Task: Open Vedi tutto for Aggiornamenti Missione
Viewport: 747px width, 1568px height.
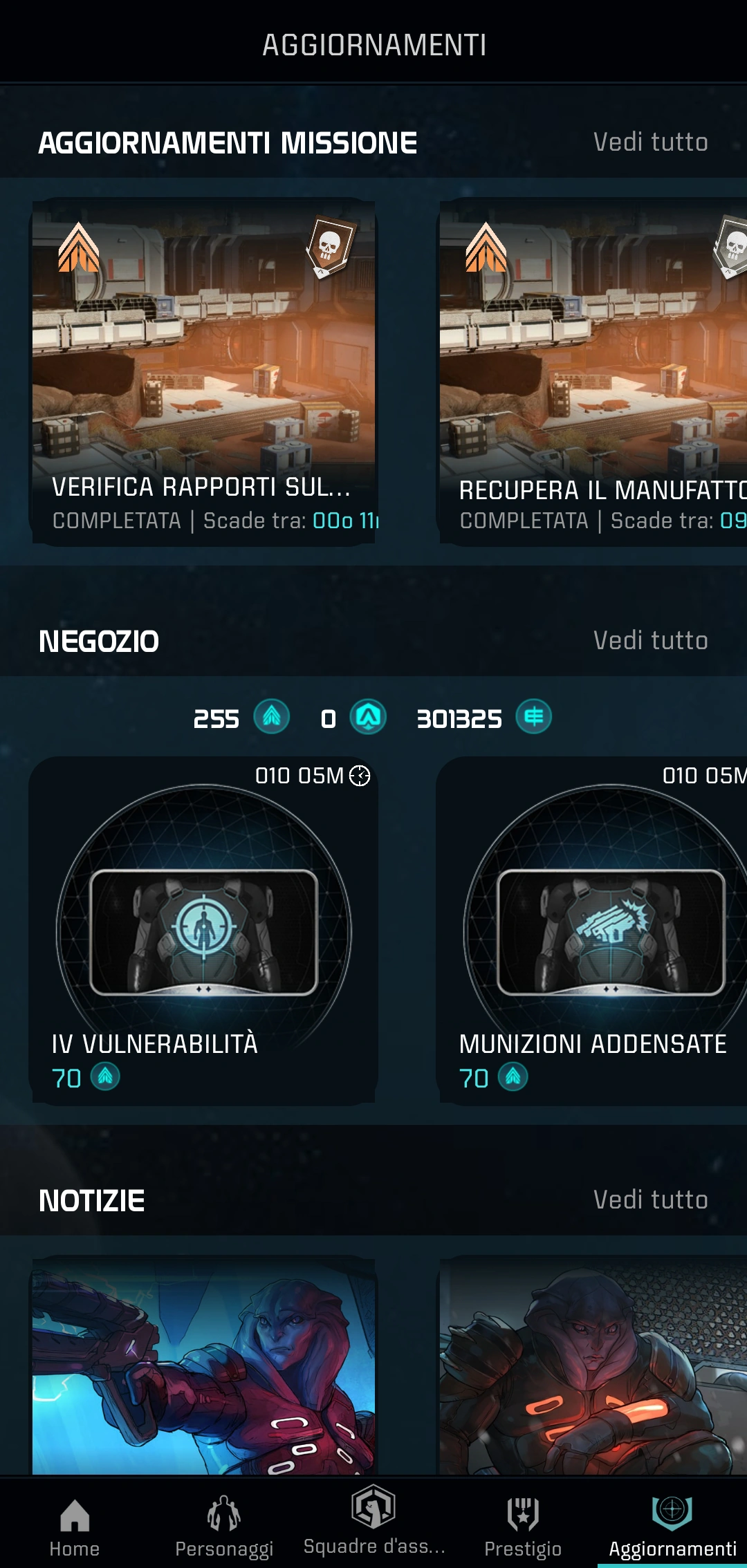Action: coord(650,142)
